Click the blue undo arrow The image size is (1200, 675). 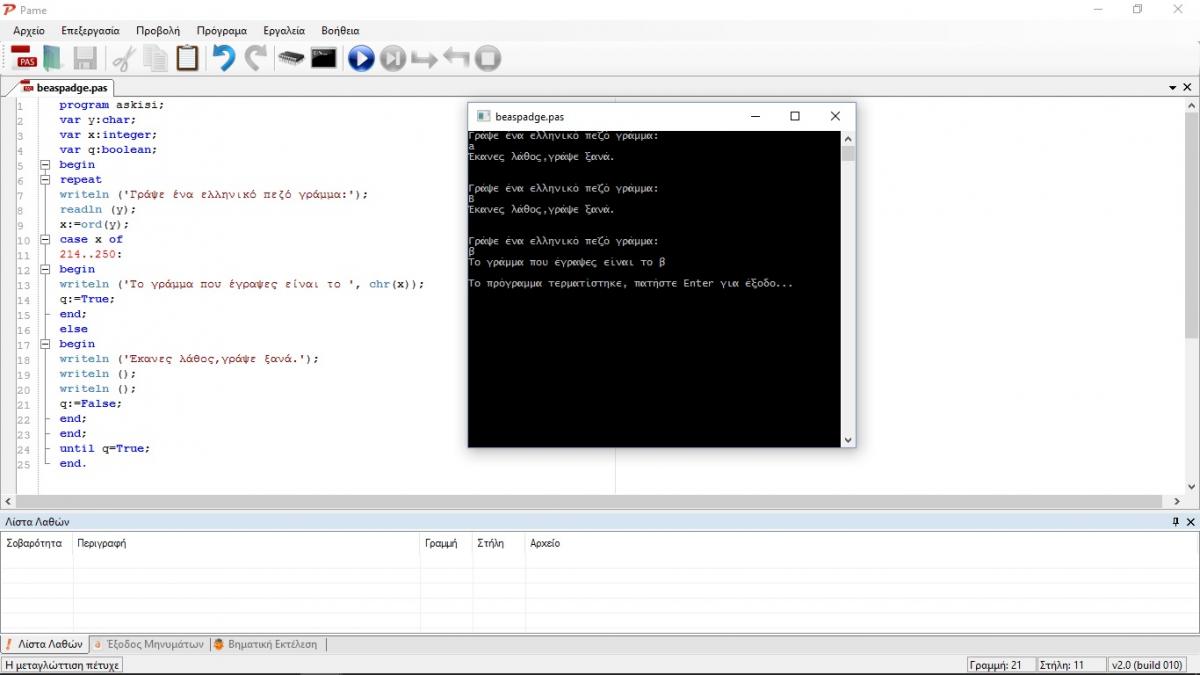(x=224, y=58)
